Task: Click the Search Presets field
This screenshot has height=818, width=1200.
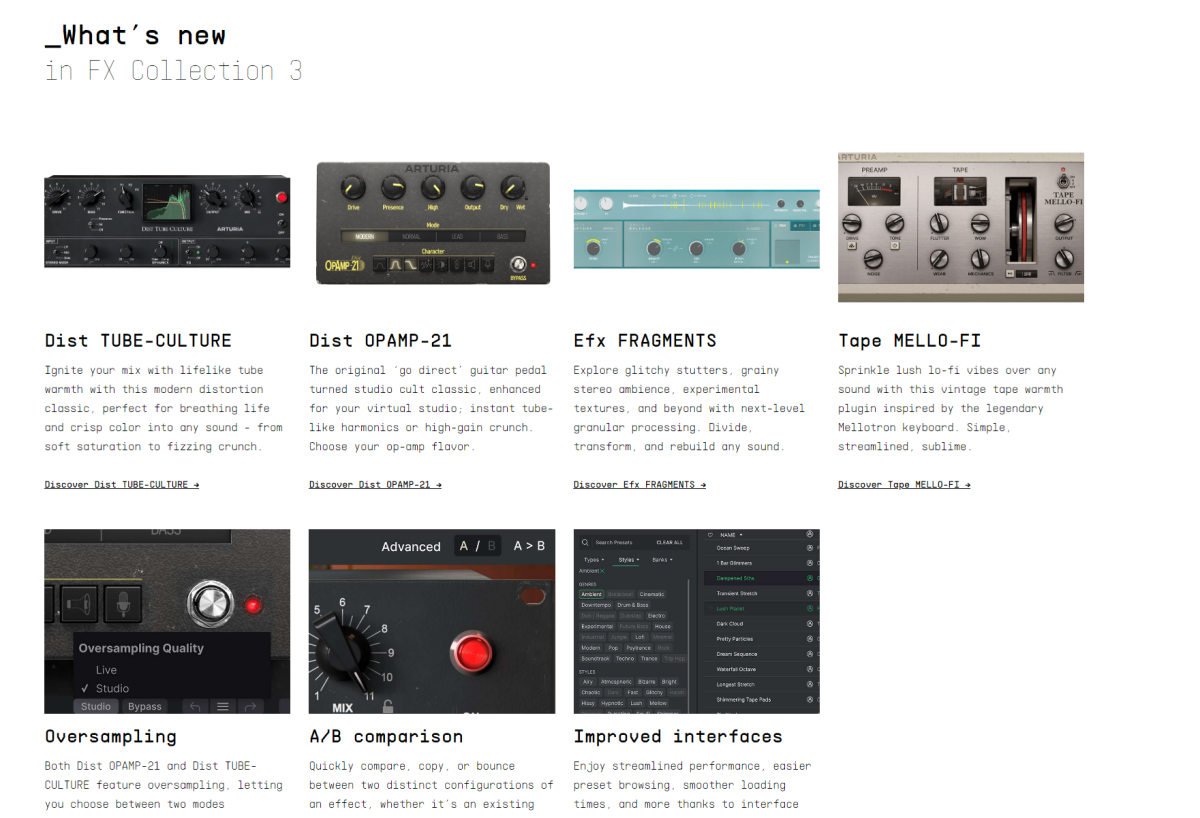Action: [x=634, y=542]
